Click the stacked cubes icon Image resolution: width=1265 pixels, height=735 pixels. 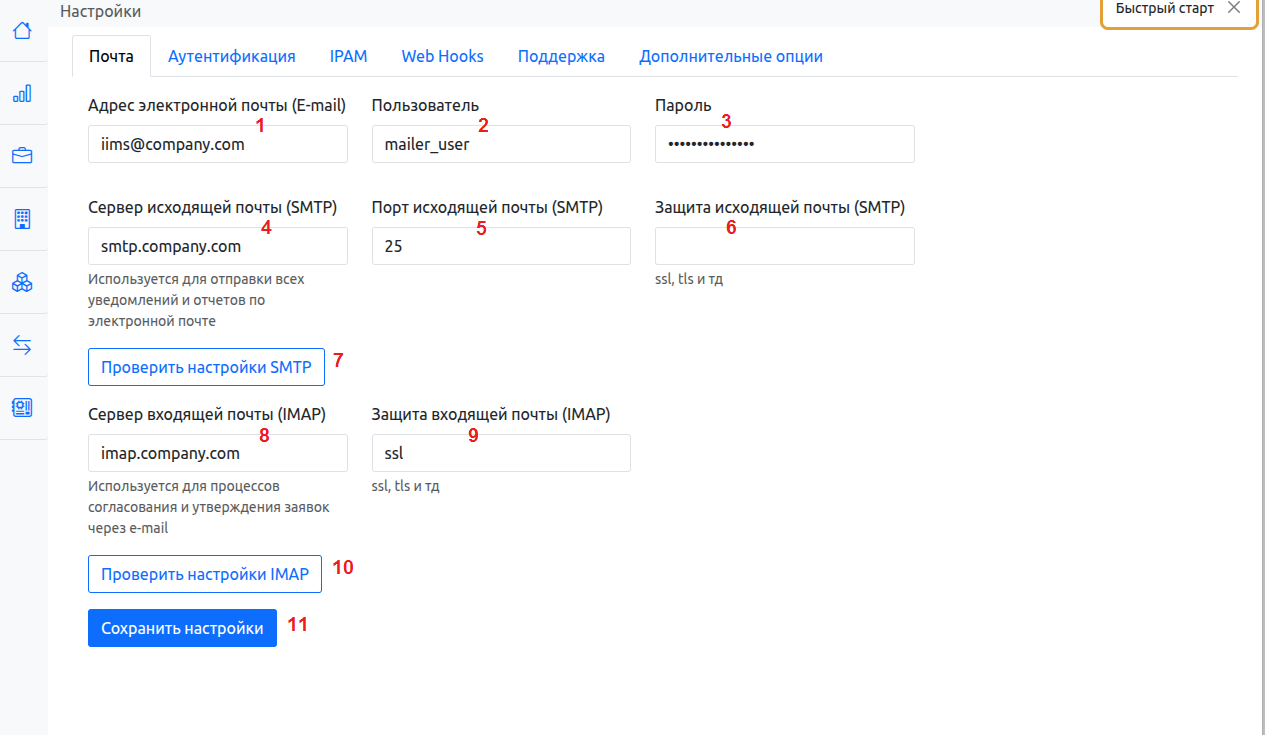pos(22,283)
